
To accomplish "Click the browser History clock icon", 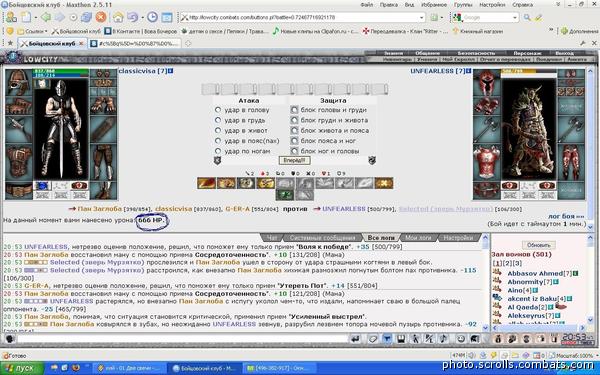I will (152, 17).
